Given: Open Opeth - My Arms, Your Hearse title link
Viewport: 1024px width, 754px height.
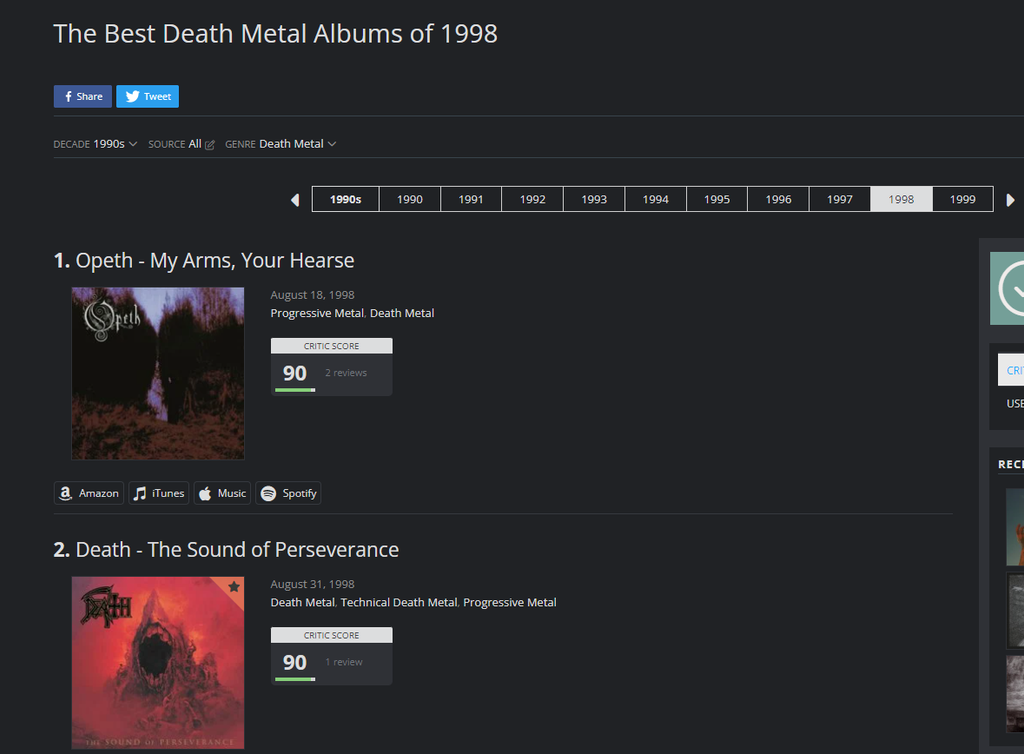Looking at the screenshot, I should (x=215, y=261).
